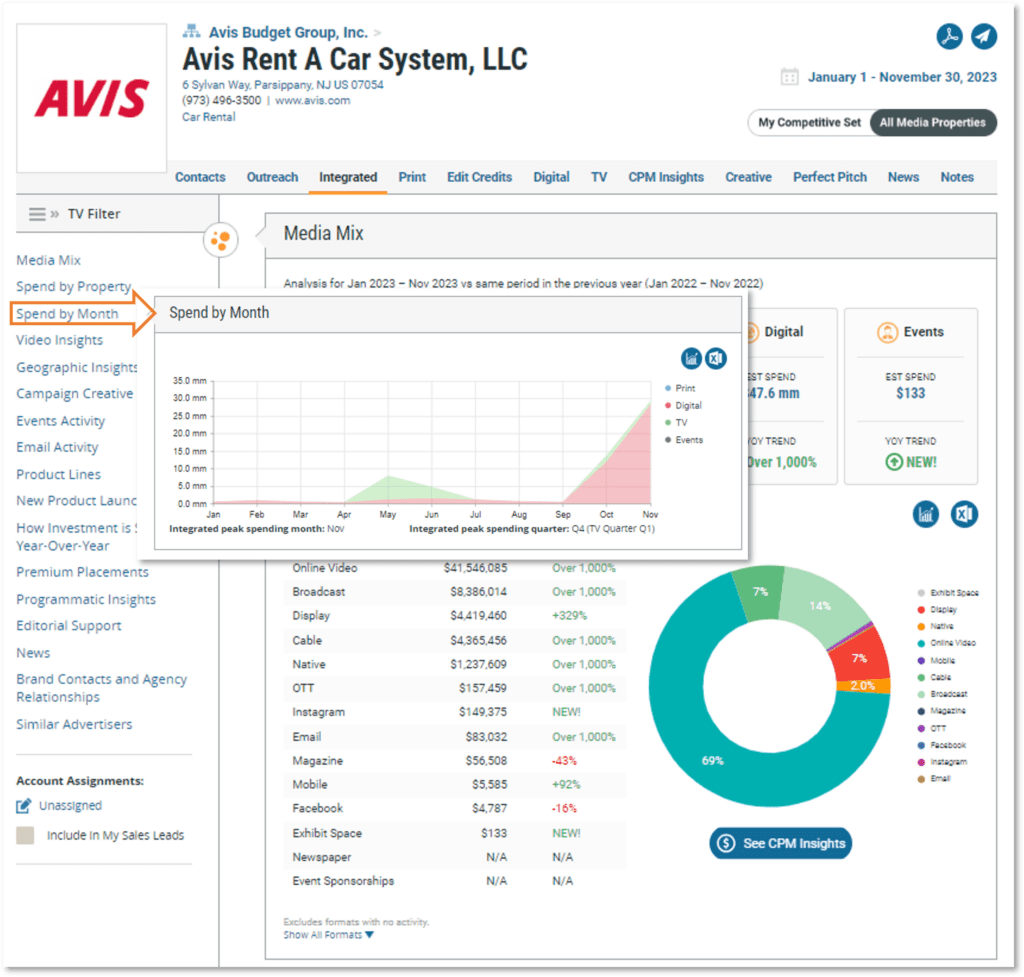1024x977 pixels.
Task: Open Email Activity in the sidebar
Action: (57, 447)
